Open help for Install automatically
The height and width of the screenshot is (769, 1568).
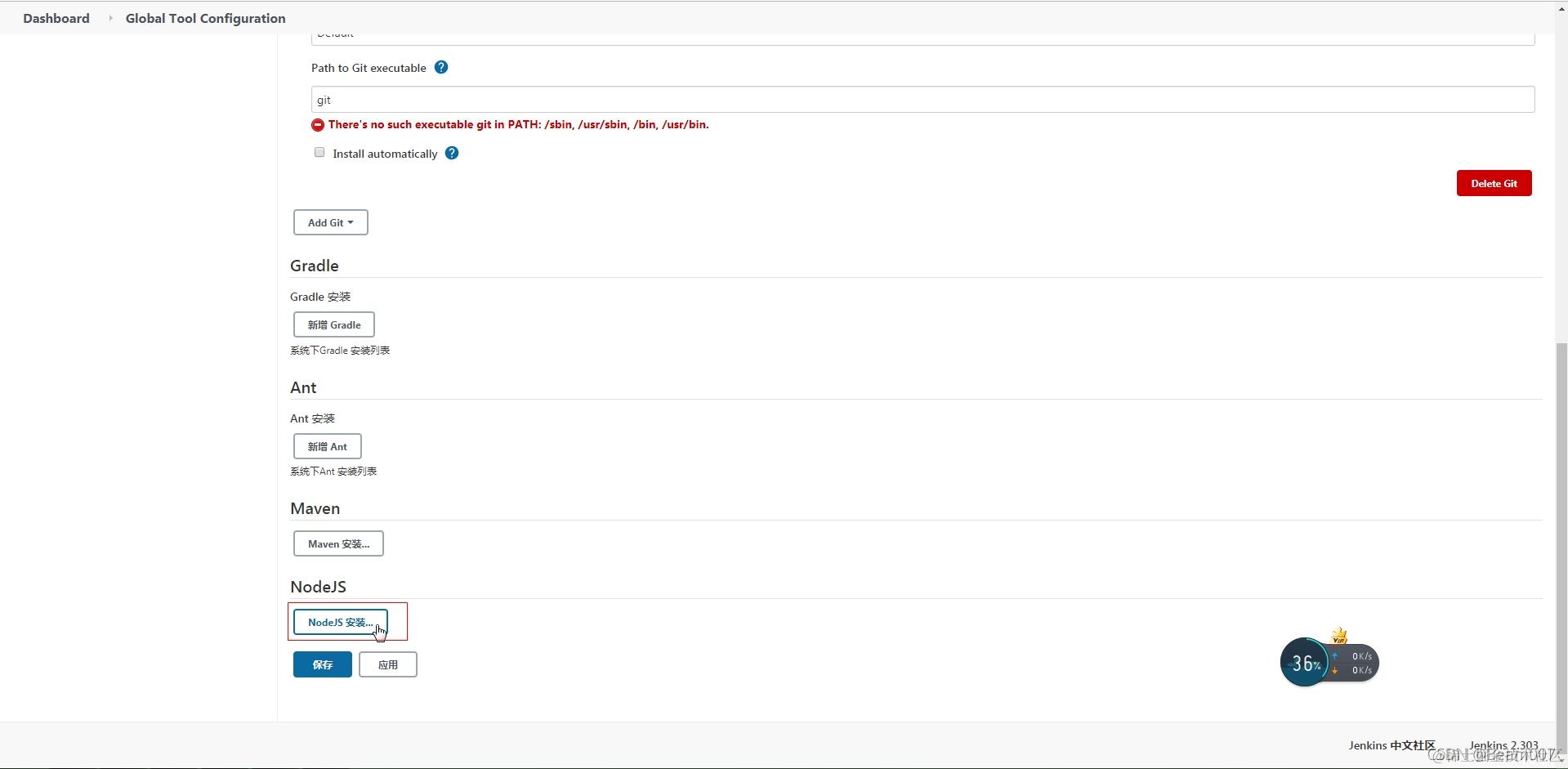[452, 153]
